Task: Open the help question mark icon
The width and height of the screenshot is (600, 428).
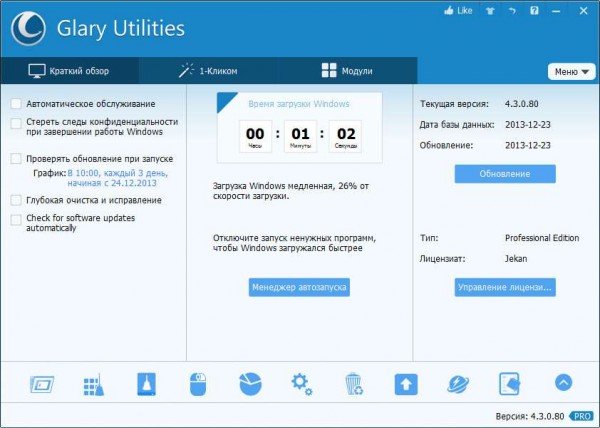Action: click(x=534, y=11)
